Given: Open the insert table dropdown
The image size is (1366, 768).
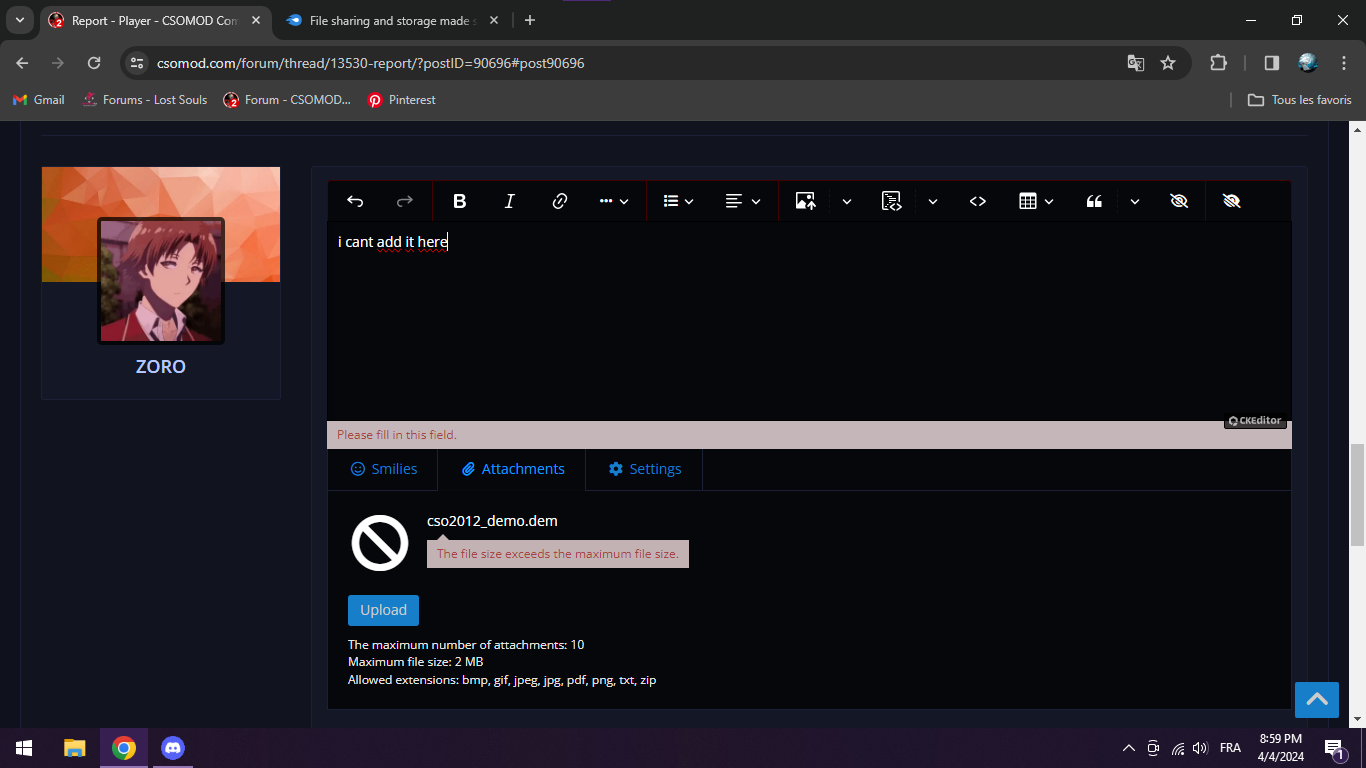Looking at the screenshot, I should 1036,201.
